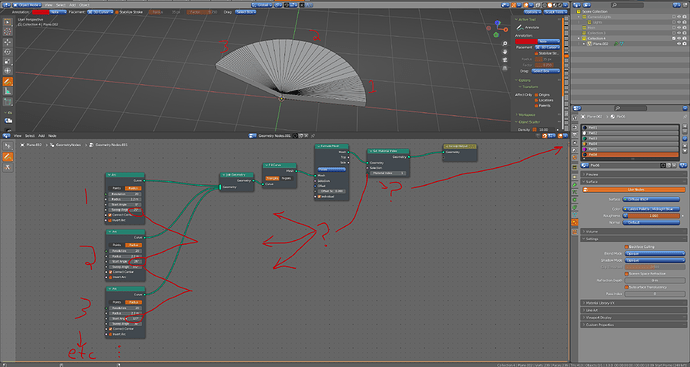Choose the Select Box tool
The width and height of the screenshot is (690, 367).
[x=7, y=22]
